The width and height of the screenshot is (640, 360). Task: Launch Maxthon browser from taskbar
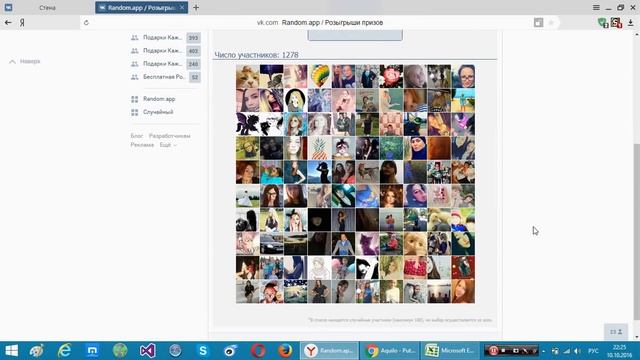92,351
